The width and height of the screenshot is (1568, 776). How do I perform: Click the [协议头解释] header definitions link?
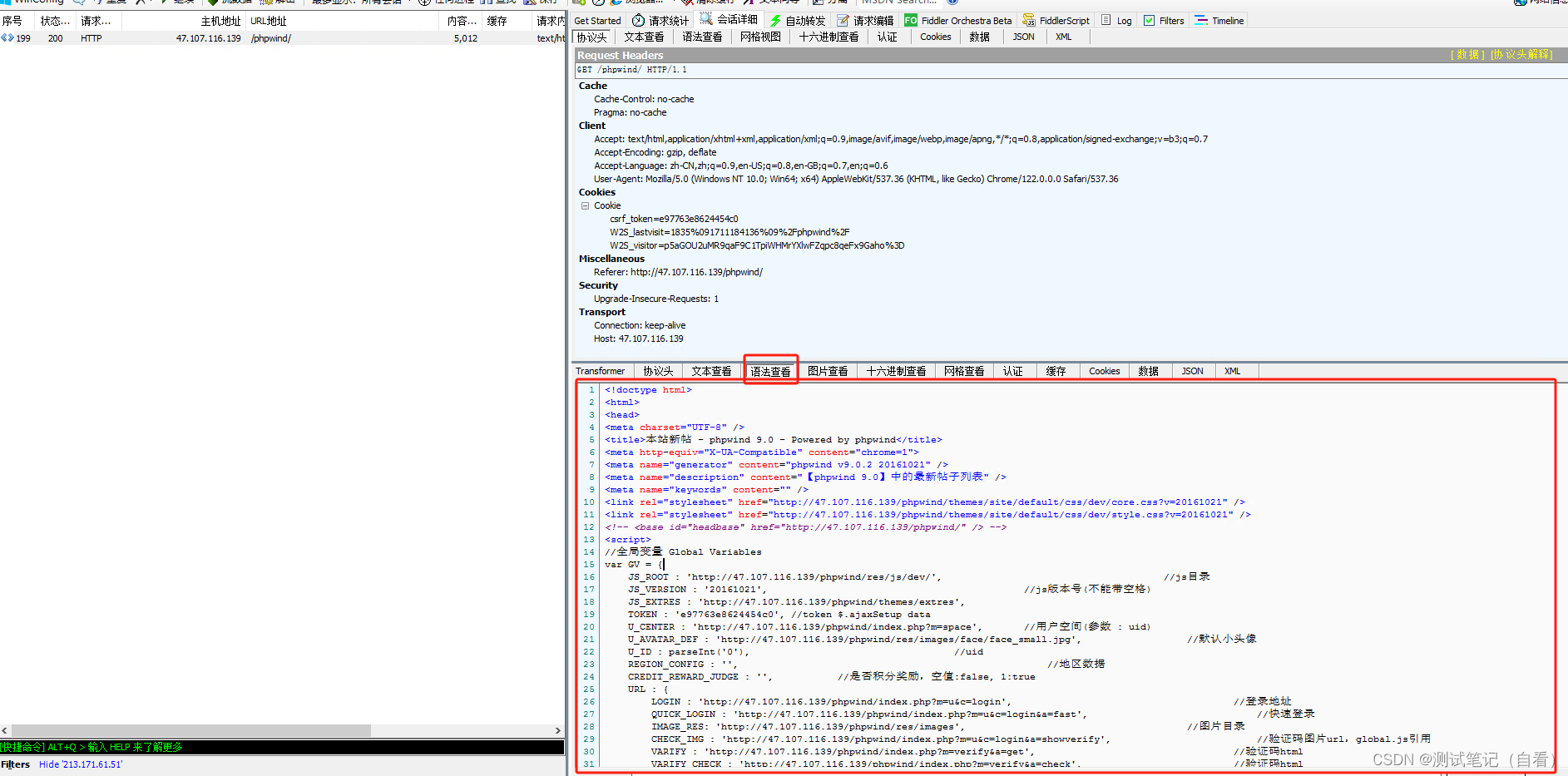tap(1522, 55)
